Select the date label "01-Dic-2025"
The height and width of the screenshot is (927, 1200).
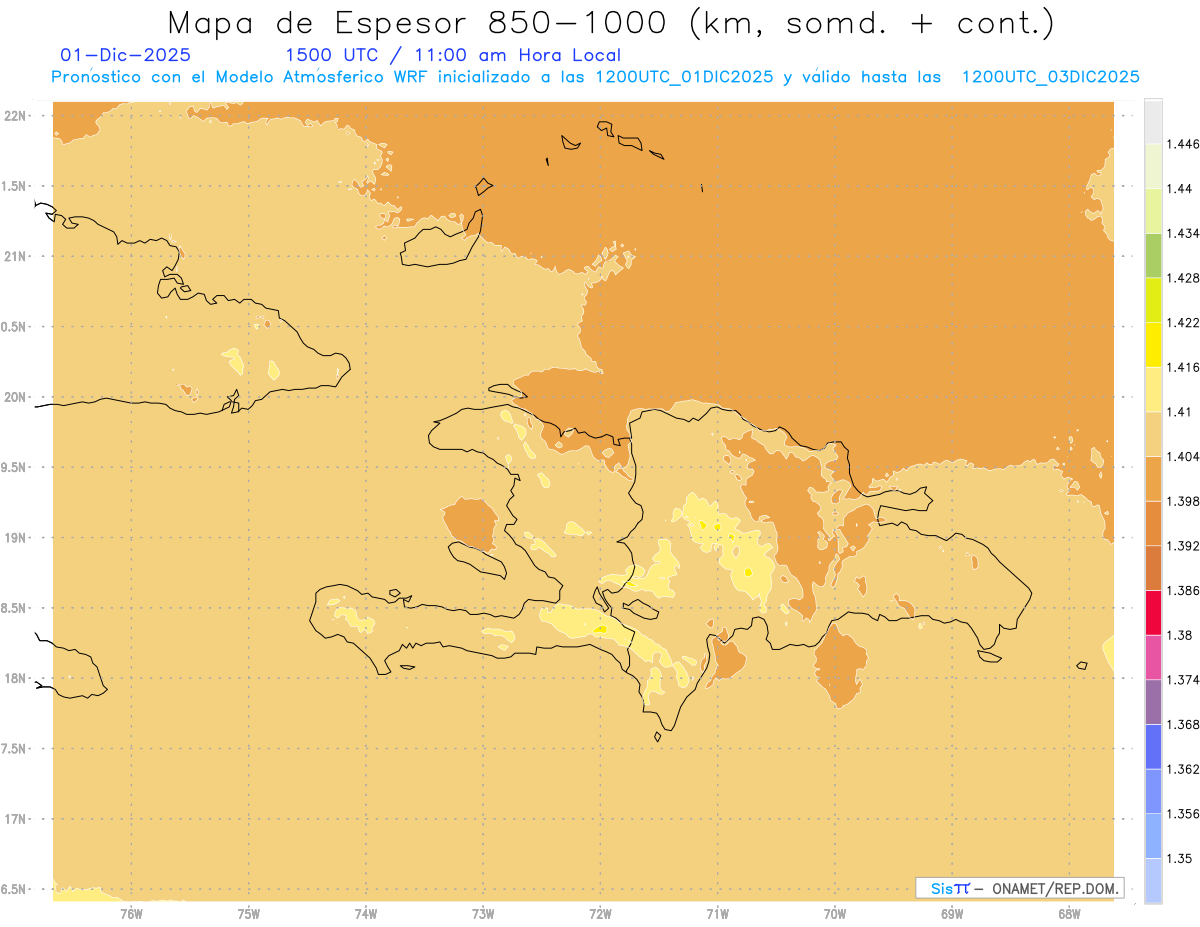click(126, 55)
